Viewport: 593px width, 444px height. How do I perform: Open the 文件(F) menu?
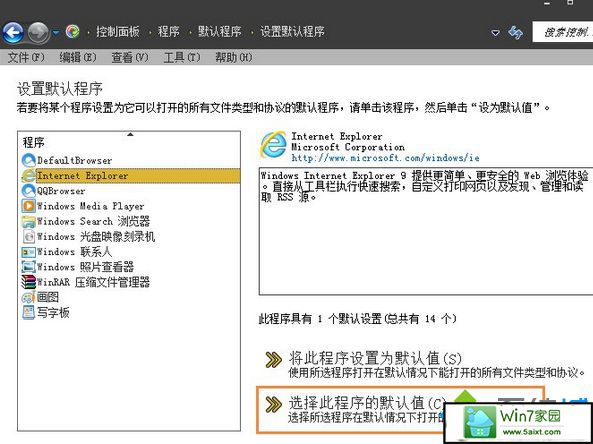[26, 57]
